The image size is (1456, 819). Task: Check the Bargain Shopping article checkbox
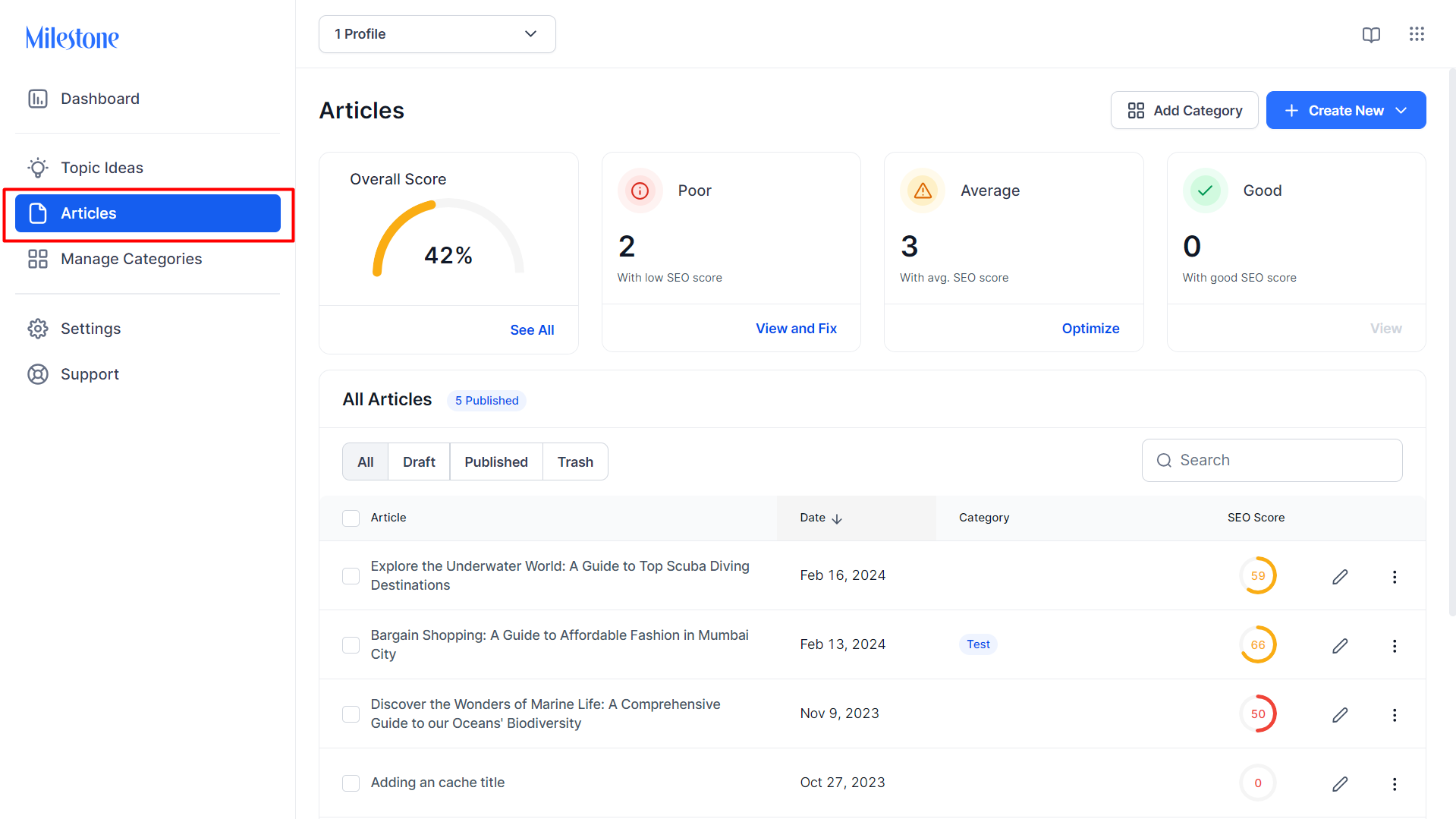point(351,645)
